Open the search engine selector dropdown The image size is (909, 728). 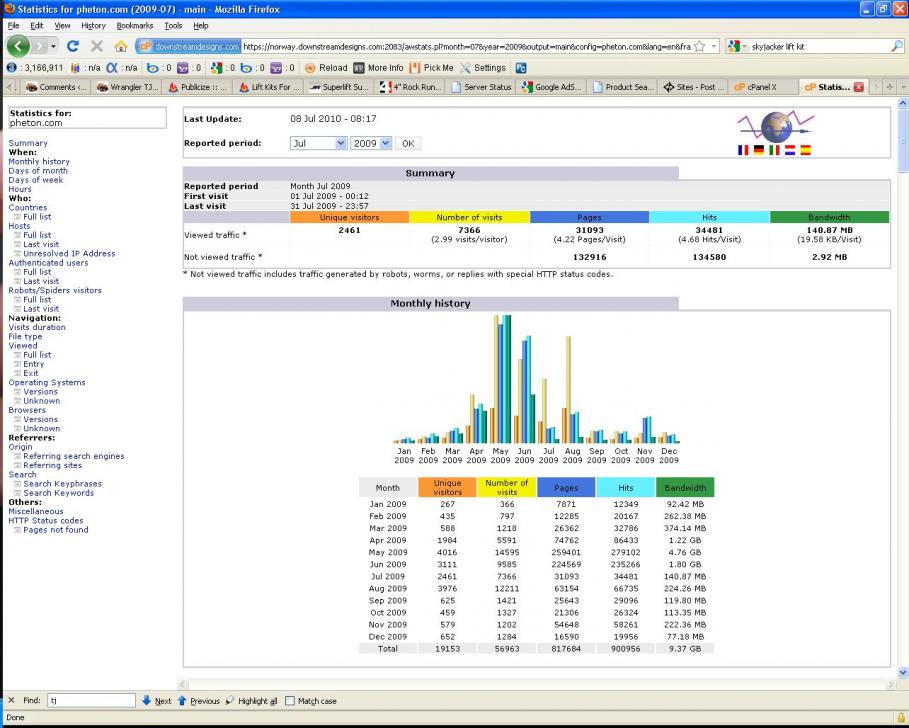pyautogui.click(x=741, y=46)
